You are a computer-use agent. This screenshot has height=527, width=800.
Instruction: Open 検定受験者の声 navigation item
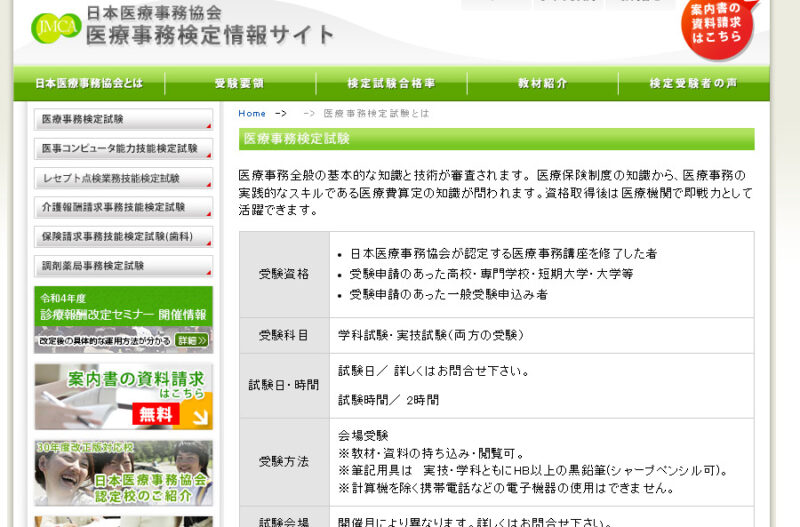tap(693, 84)
